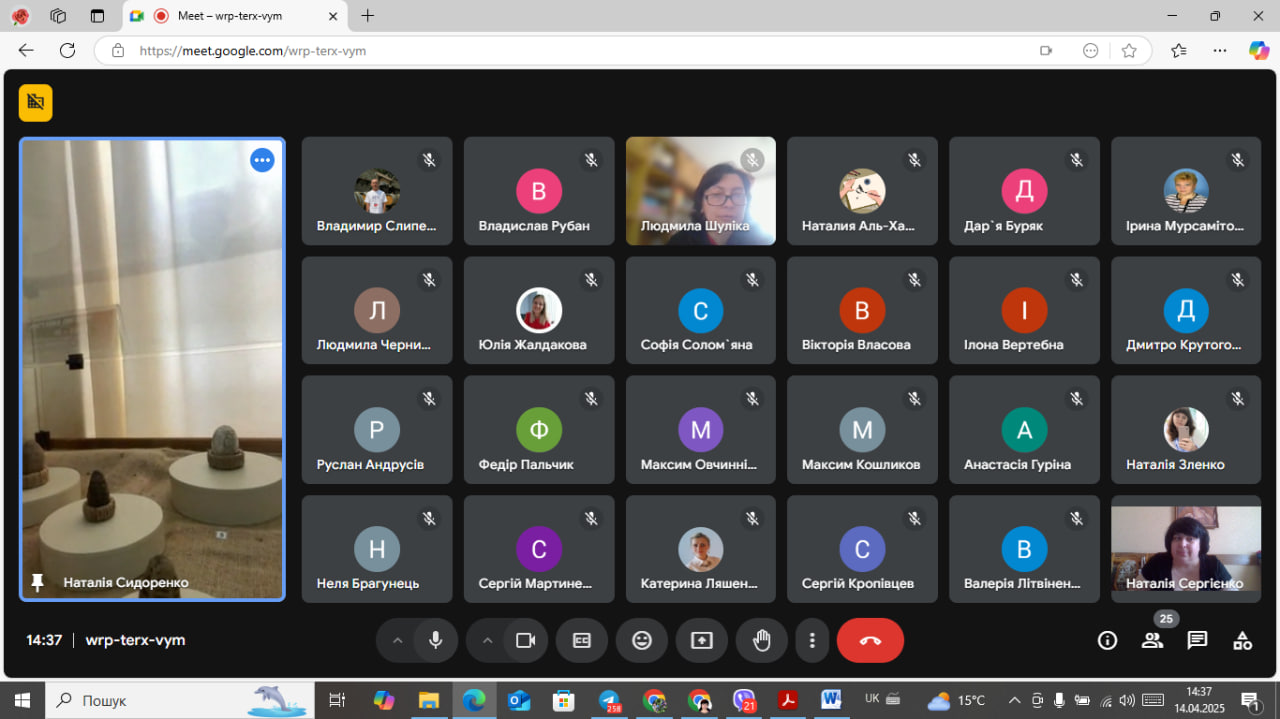Click Анастасія Гуріна avatar circle
The height and width of the screenshot is (719, 1280).
pyautogui.click(x=1024, y=430)
